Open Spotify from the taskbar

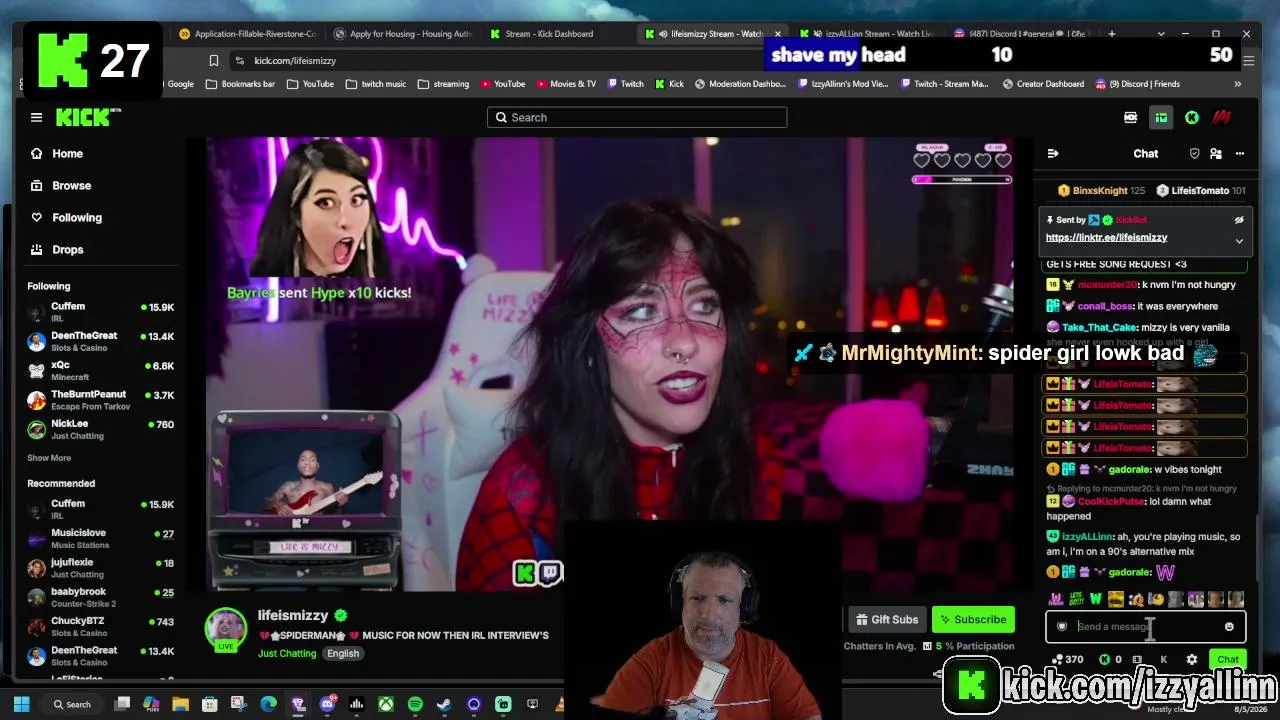415,705
